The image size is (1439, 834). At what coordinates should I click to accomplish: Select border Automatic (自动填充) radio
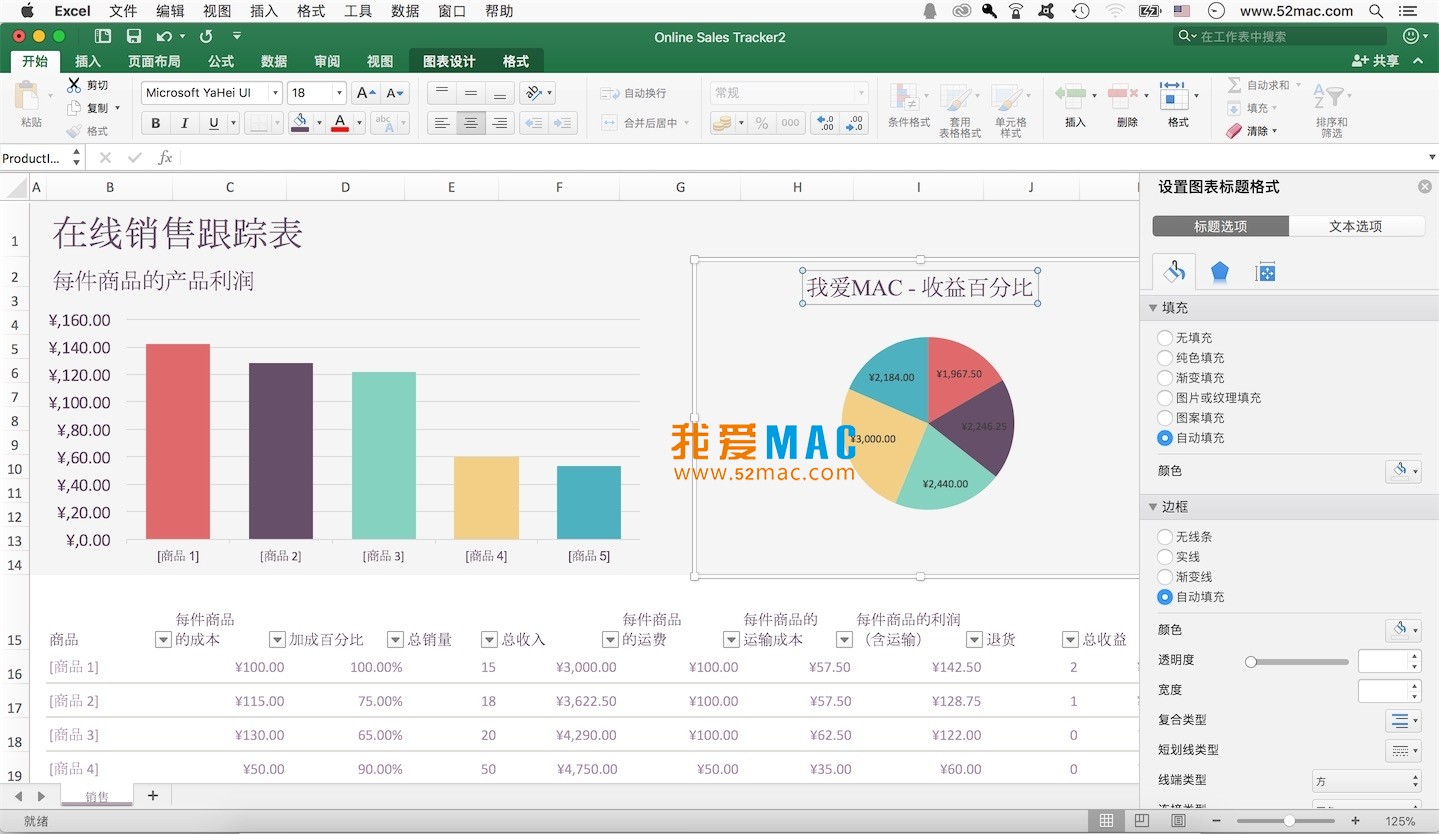click(1165, 597)
